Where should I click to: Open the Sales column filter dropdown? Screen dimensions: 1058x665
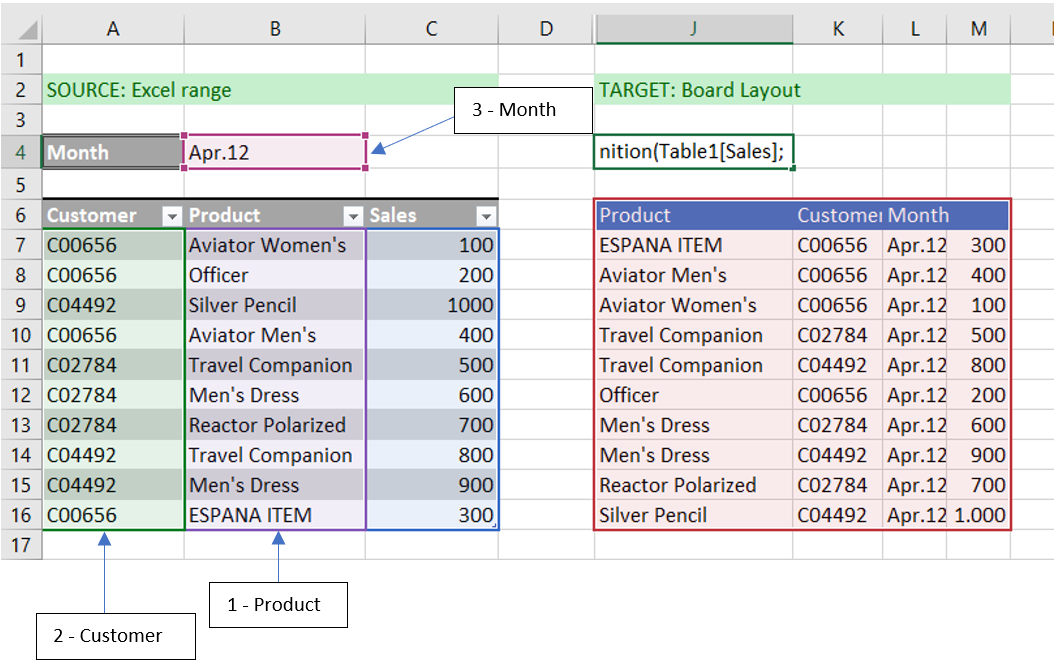pyautogui.click(x=486, y=216)
